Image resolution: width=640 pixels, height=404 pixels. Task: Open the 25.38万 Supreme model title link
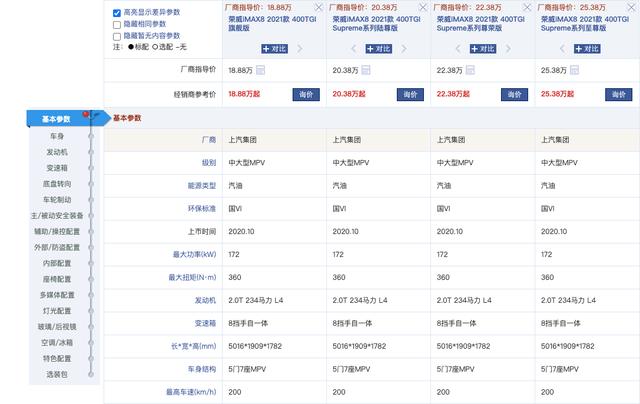[585, 23]
